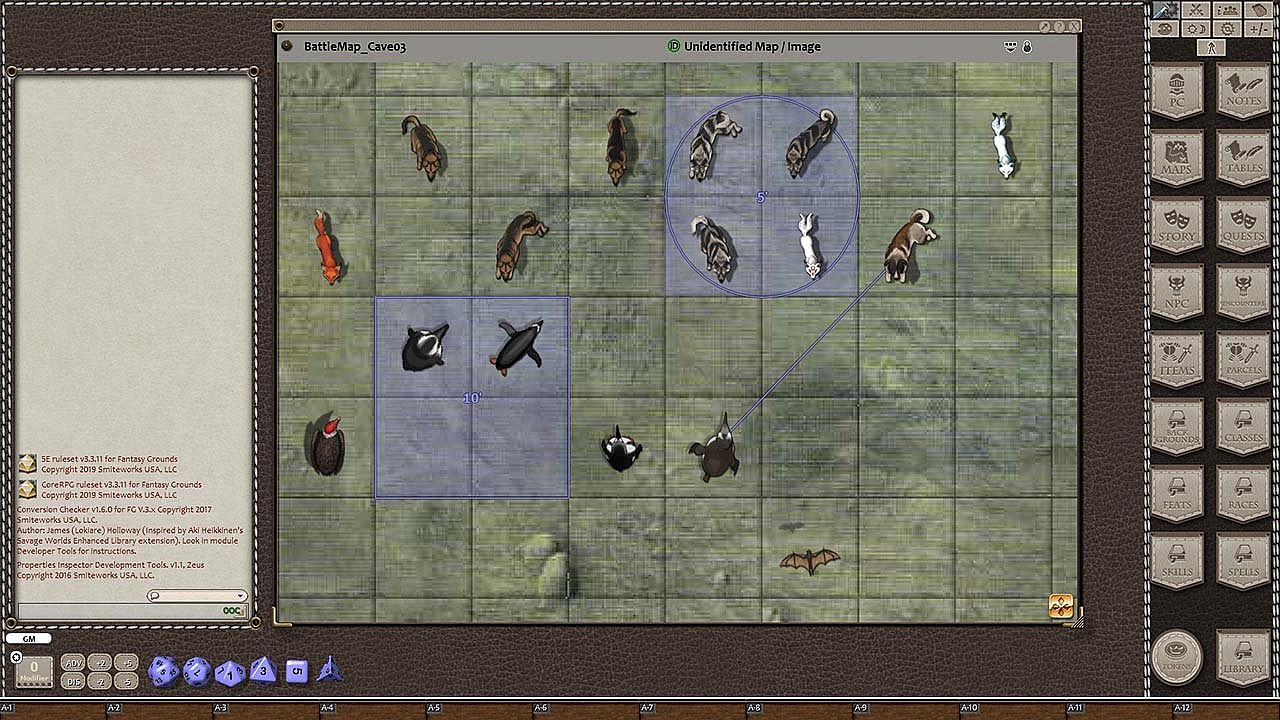Click the walking figure icon under toolbar

tap(1211, 48)
